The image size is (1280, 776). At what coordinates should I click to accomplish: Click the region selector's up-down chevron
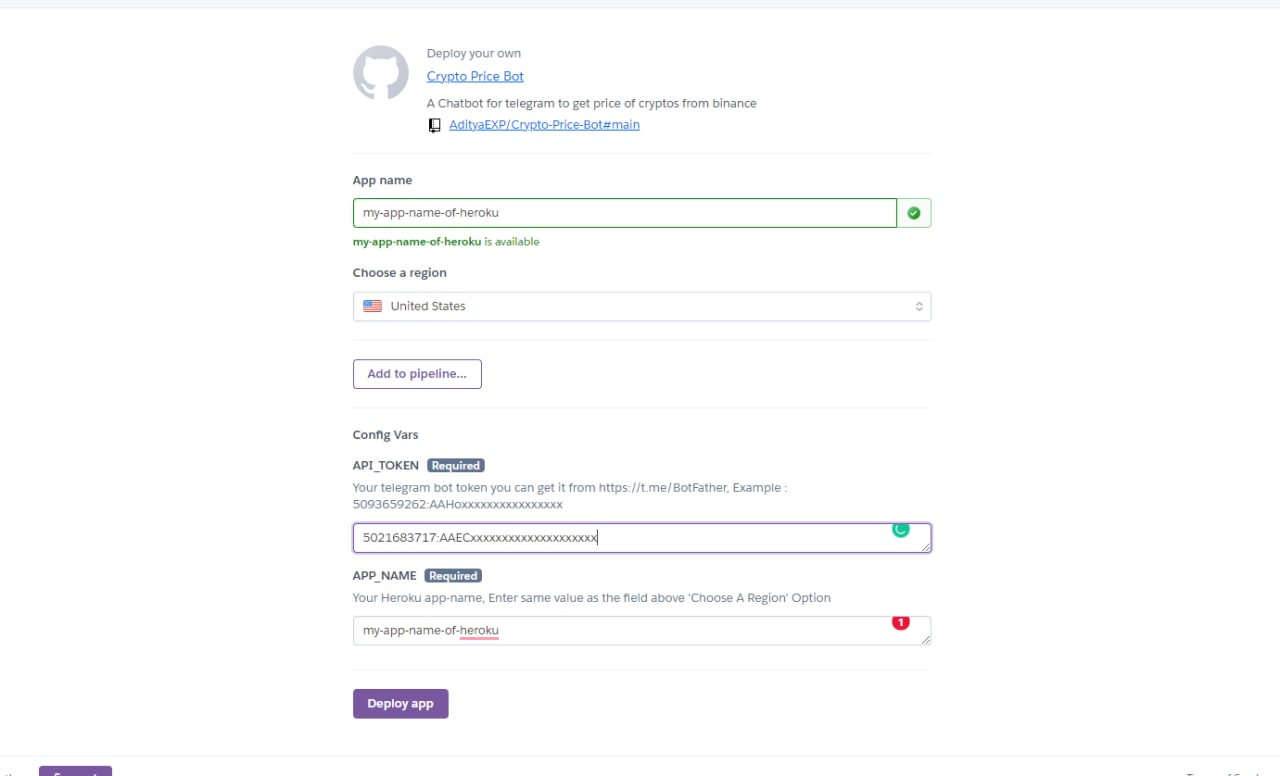[918, 306]
